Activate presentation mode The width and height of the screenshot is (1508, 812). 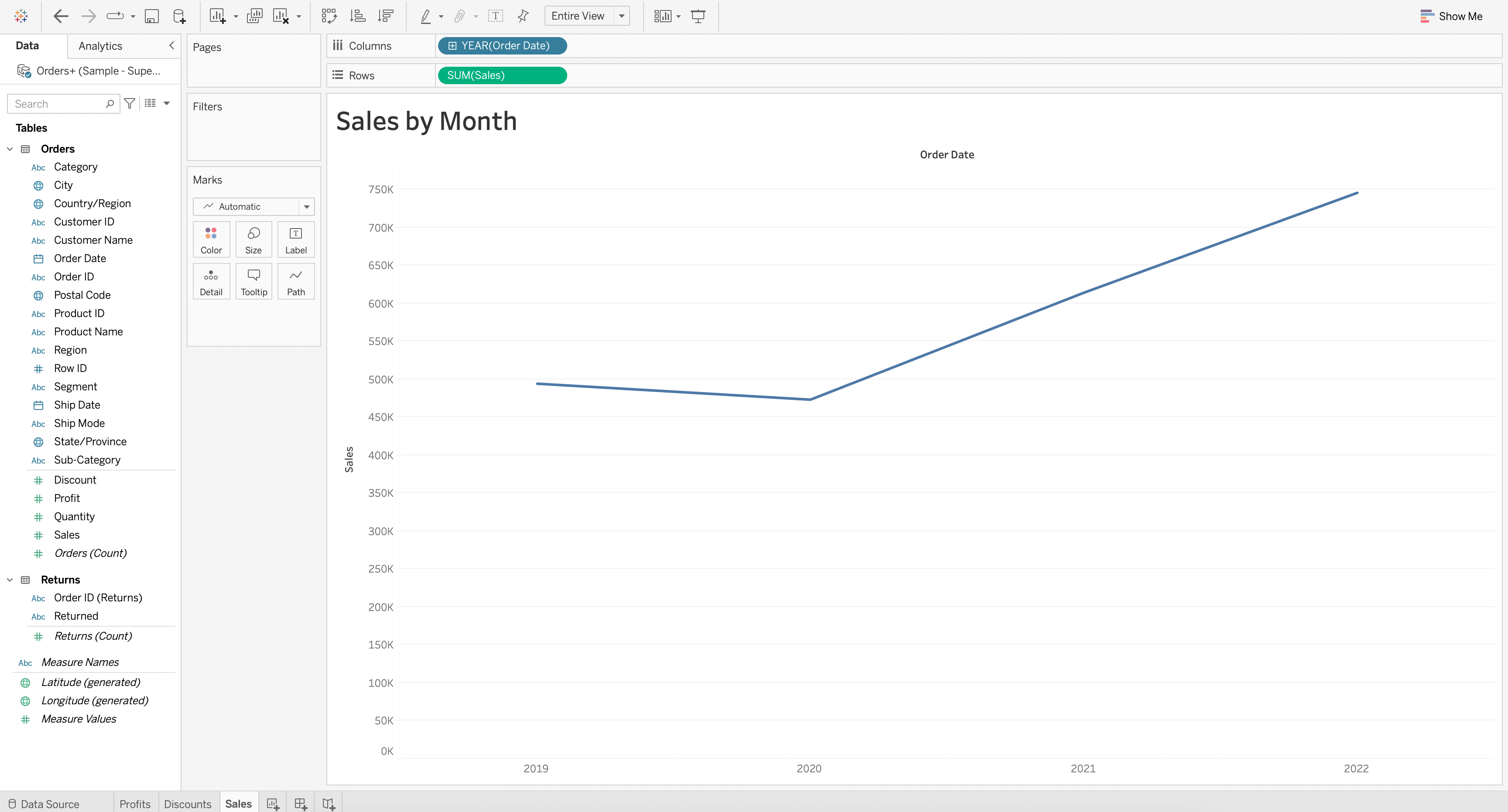coord(699,16)
